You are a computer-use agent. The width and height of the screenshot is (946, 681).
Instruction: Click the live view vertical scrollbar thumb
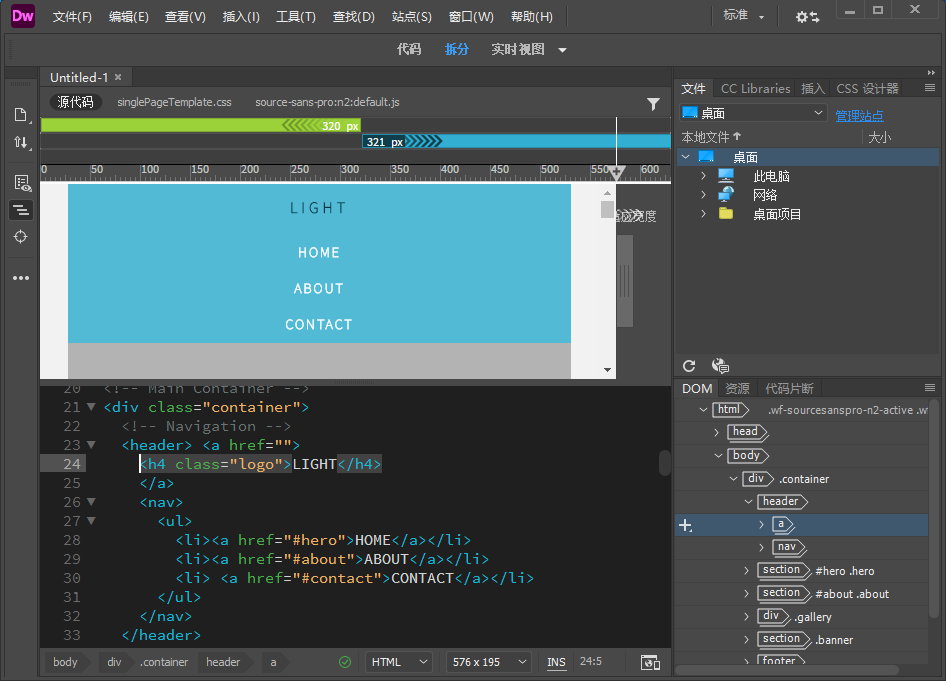(x=607, y=209)
